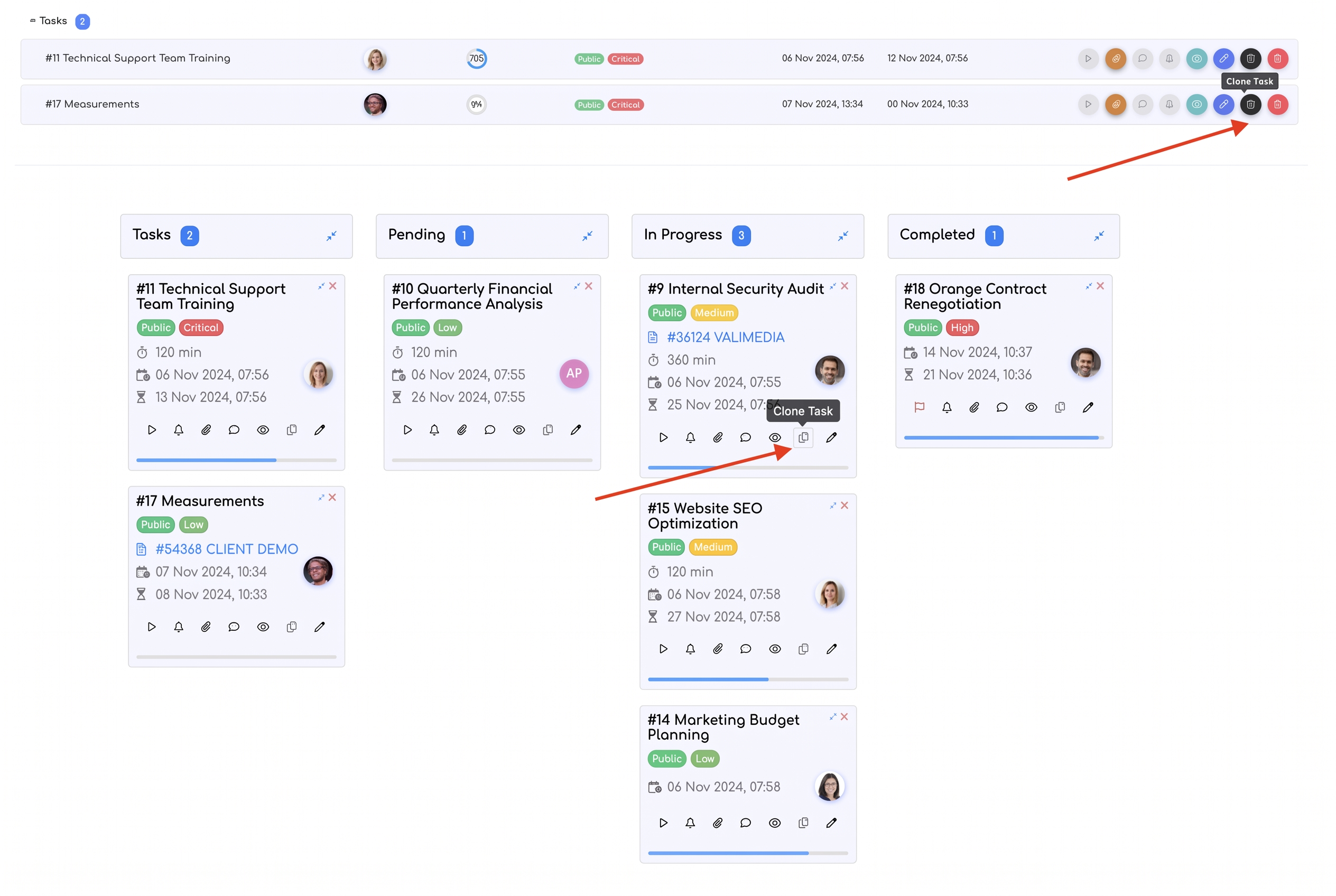
Task: Open the #54368 CLIENT DEMO link
Action: tap(226, 549)
